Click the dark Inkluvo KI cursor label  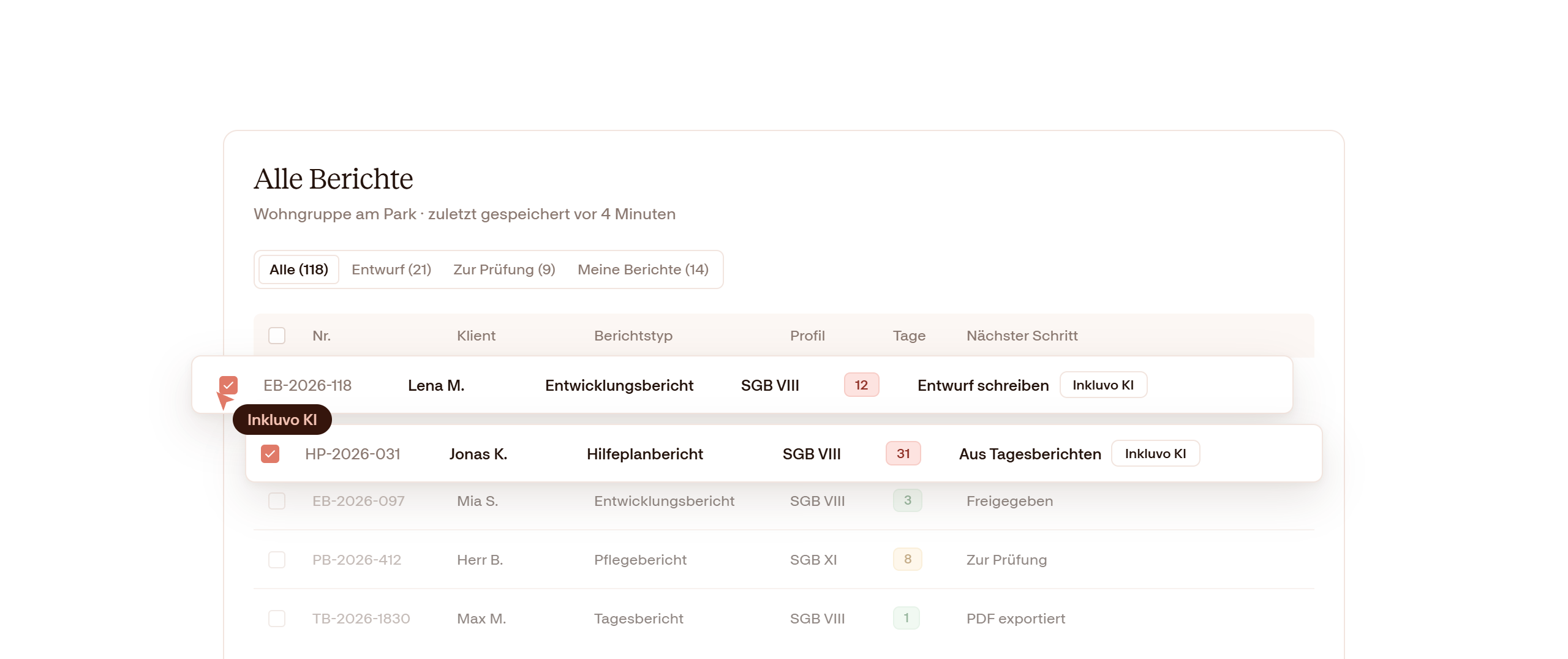point(282,420)
